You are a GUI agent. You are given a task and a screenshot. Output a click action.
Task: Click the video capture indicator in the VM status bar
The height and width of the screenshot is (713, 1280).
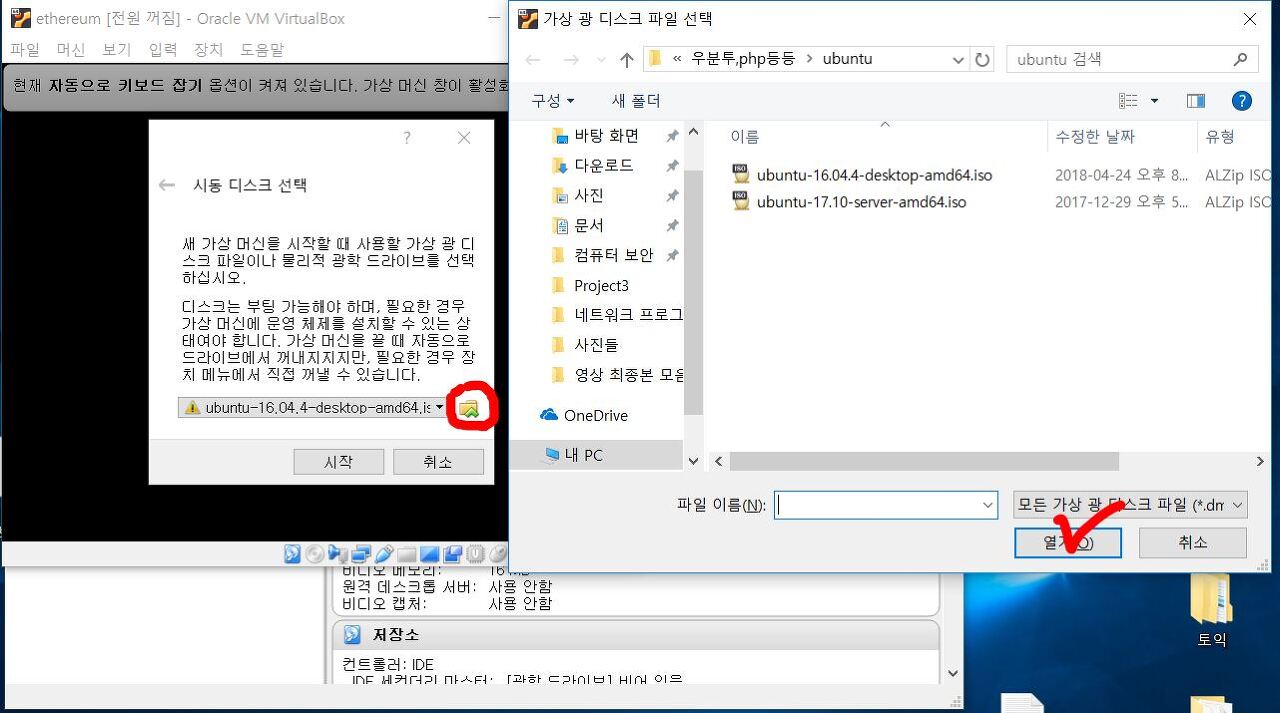452,554
